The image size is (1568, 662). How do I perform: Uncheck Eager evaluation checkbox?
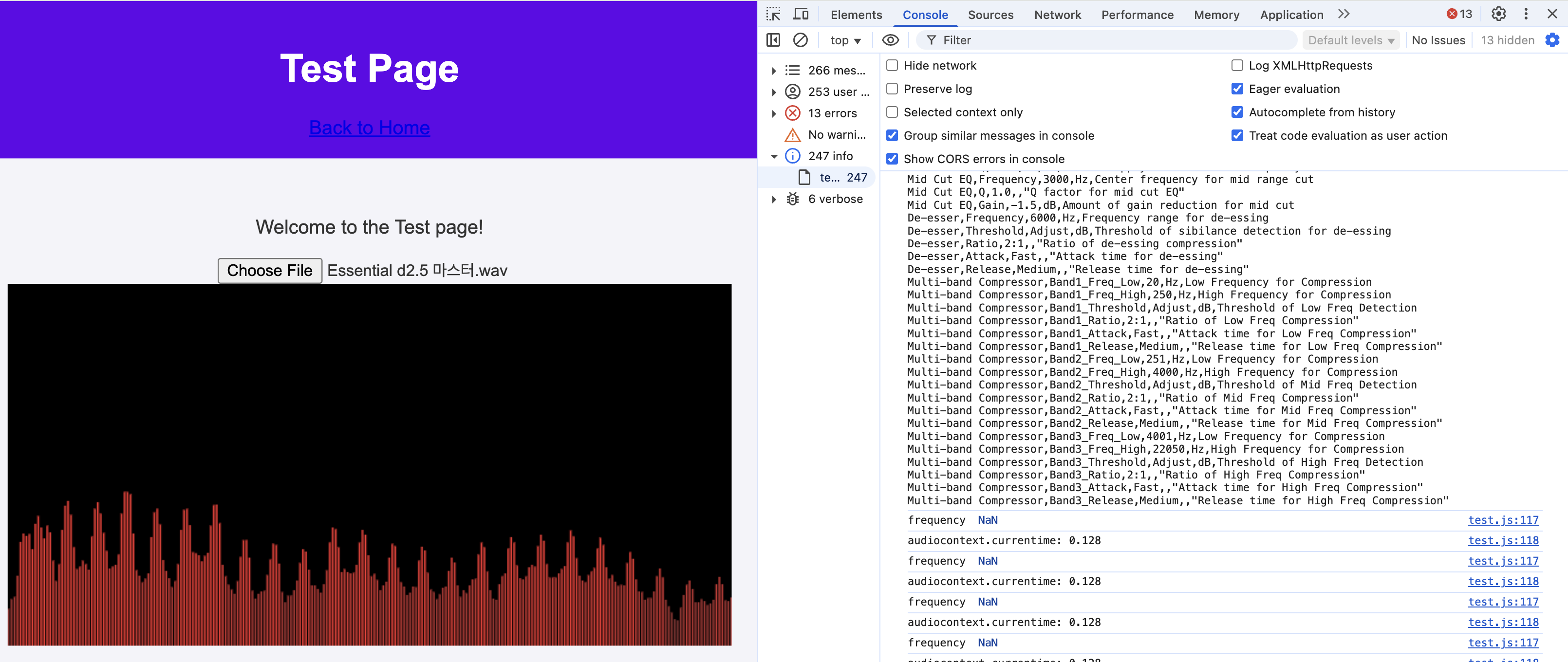pyautogui.click(x=1237, y=89)
